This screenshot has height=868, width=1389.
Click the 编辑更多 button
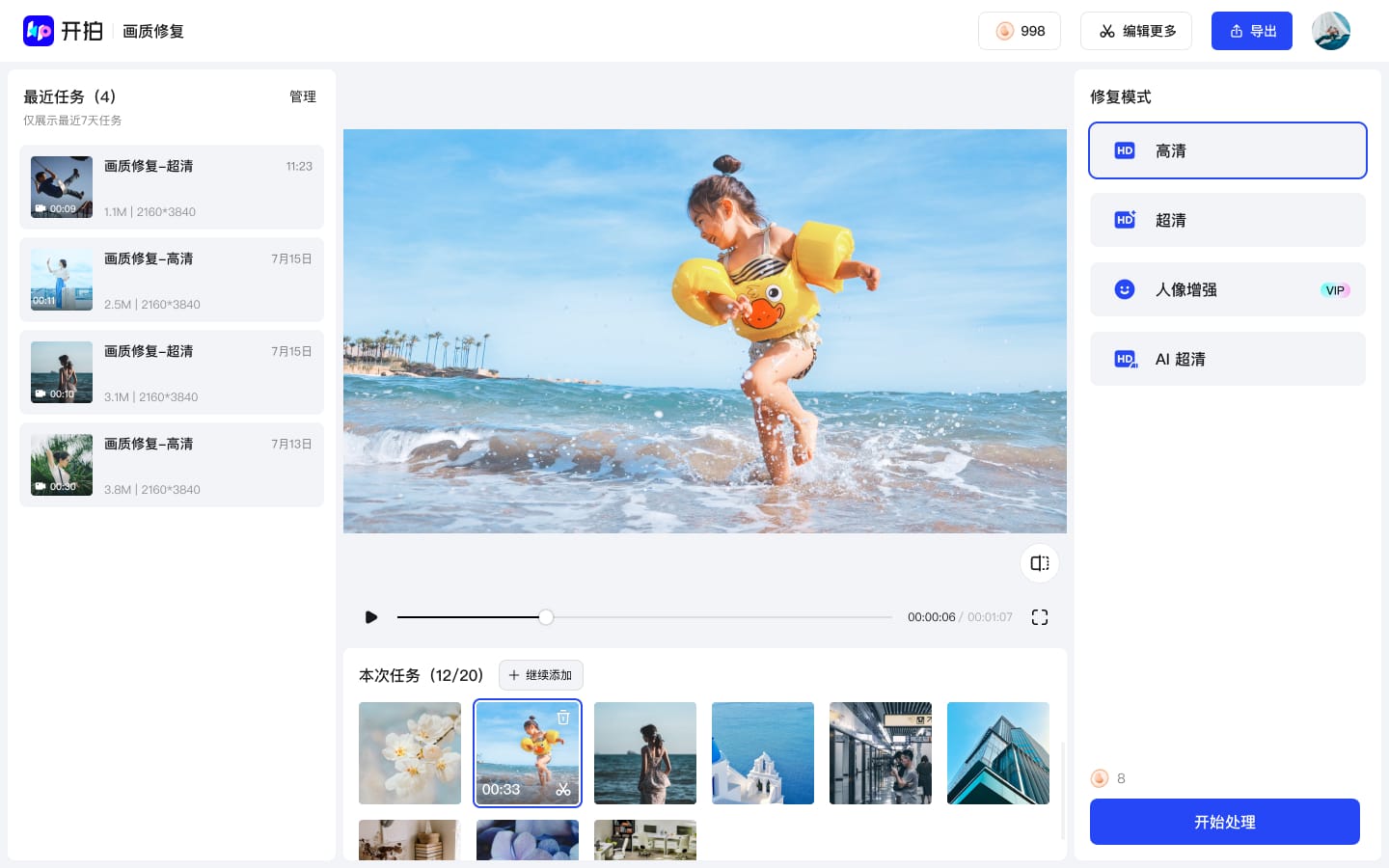click(x=1136, y=31)
